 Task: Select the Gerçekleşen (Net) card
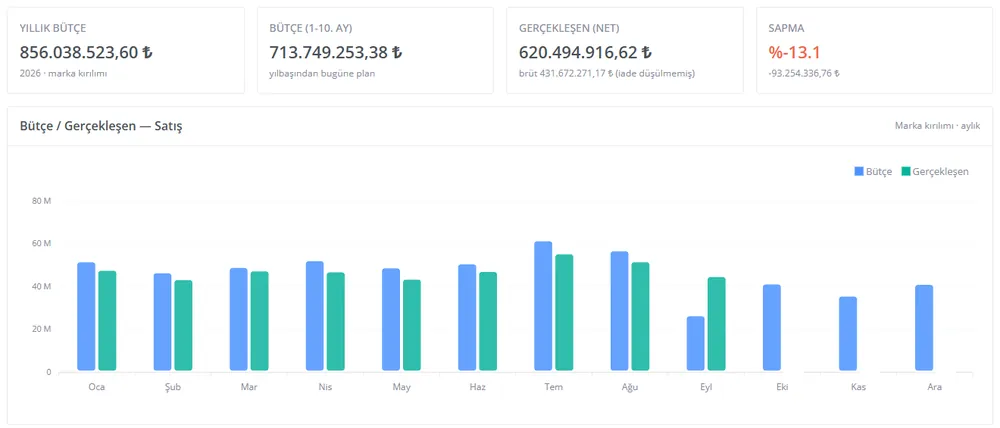click(x=625, y=50)
